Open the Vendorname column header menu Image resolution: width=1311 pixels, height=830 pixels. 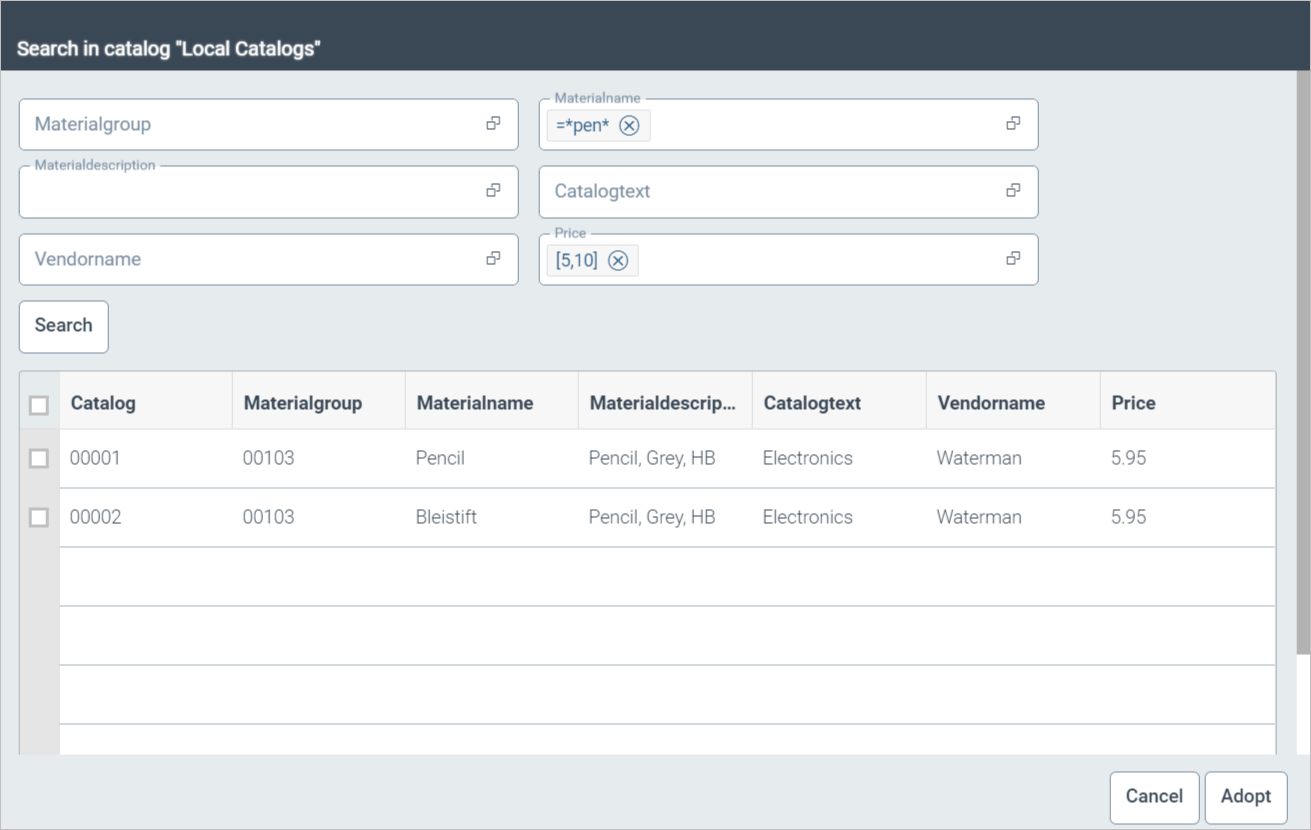(x=991, y=403)
